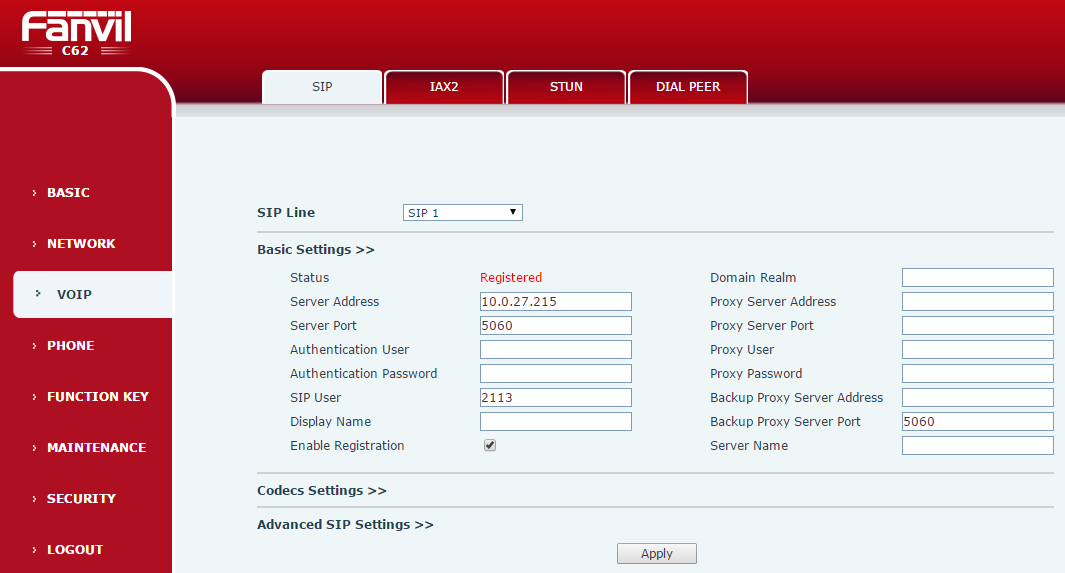1065x573 pixels.
Task: Click LOGOUT in the sidebar
Action: (75, 550)
